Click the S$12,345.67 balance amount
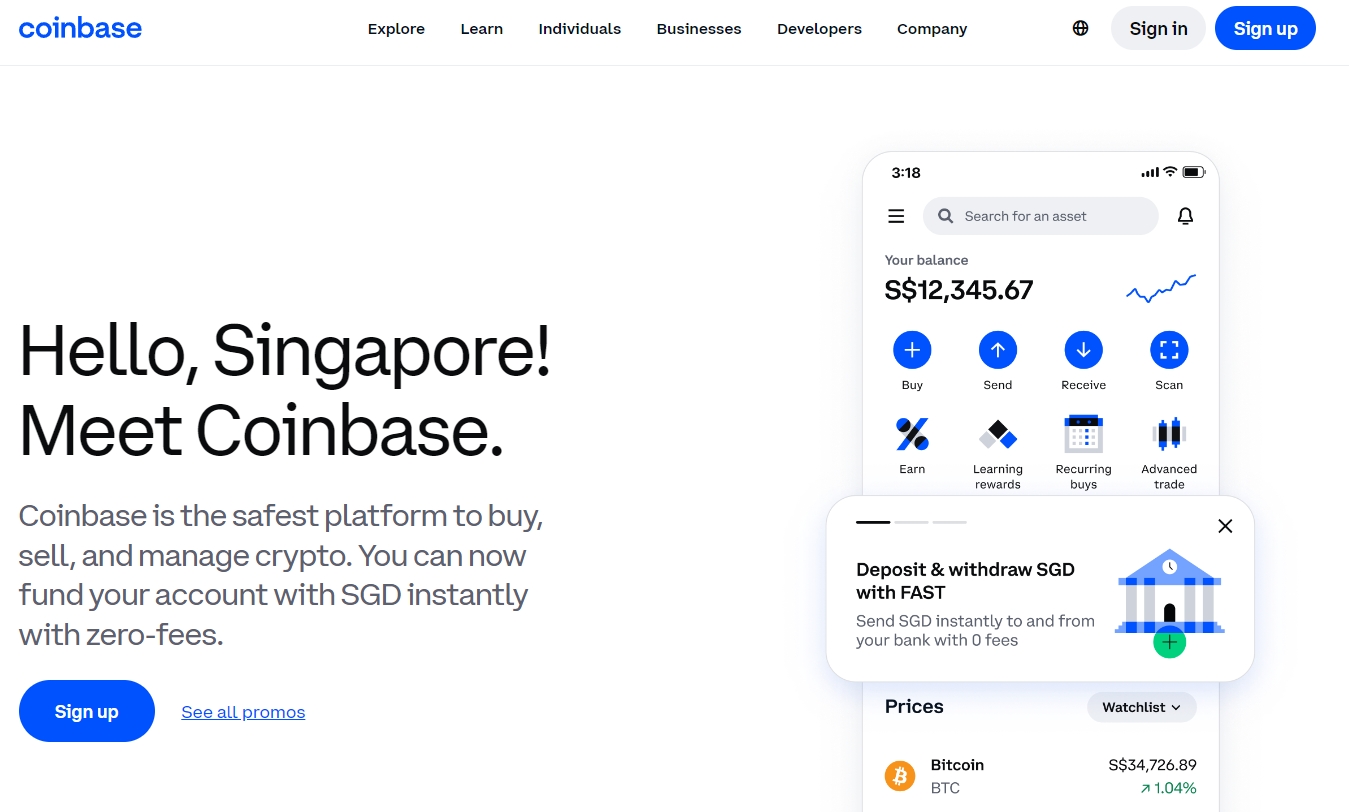This screenshot has width=1349, height=812. coord(959,290)
